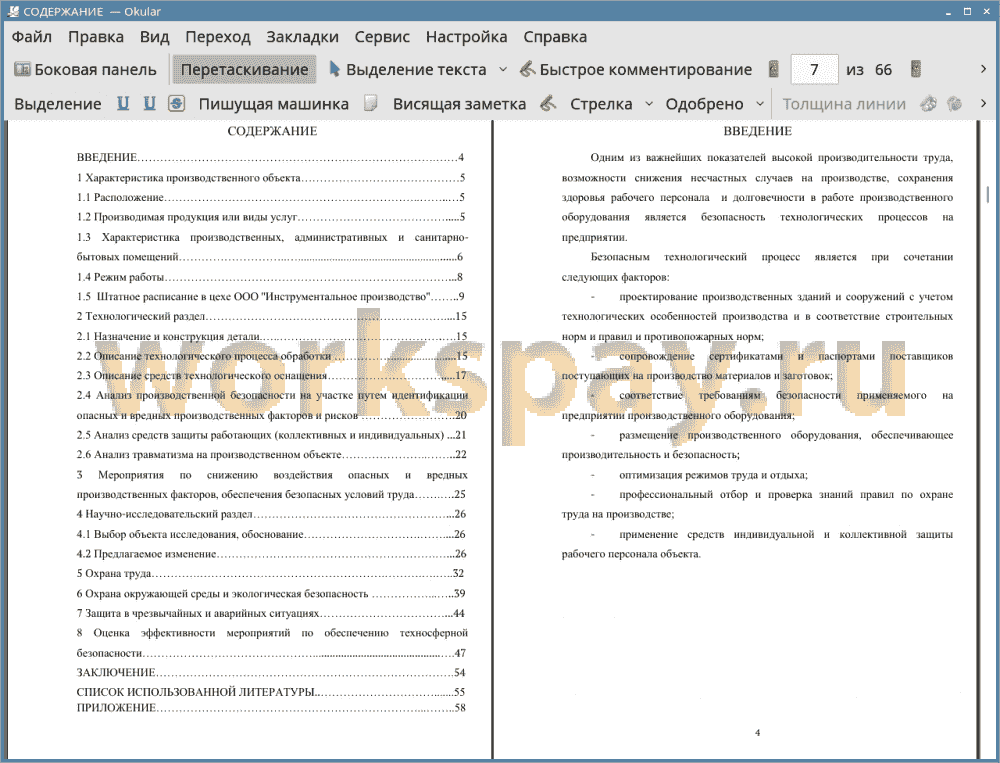The image size is (1000, 763).
Task: Activate the Перетаскивание browse mode
Action: tap(244, 70)
